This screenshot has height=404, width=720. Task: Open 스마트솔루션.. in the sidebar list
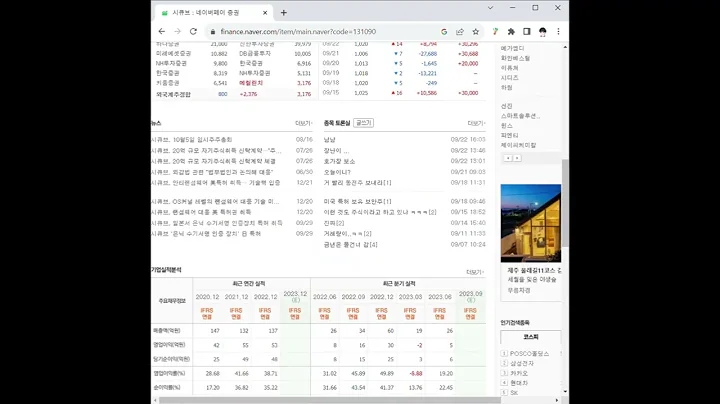tap(520, 116)
